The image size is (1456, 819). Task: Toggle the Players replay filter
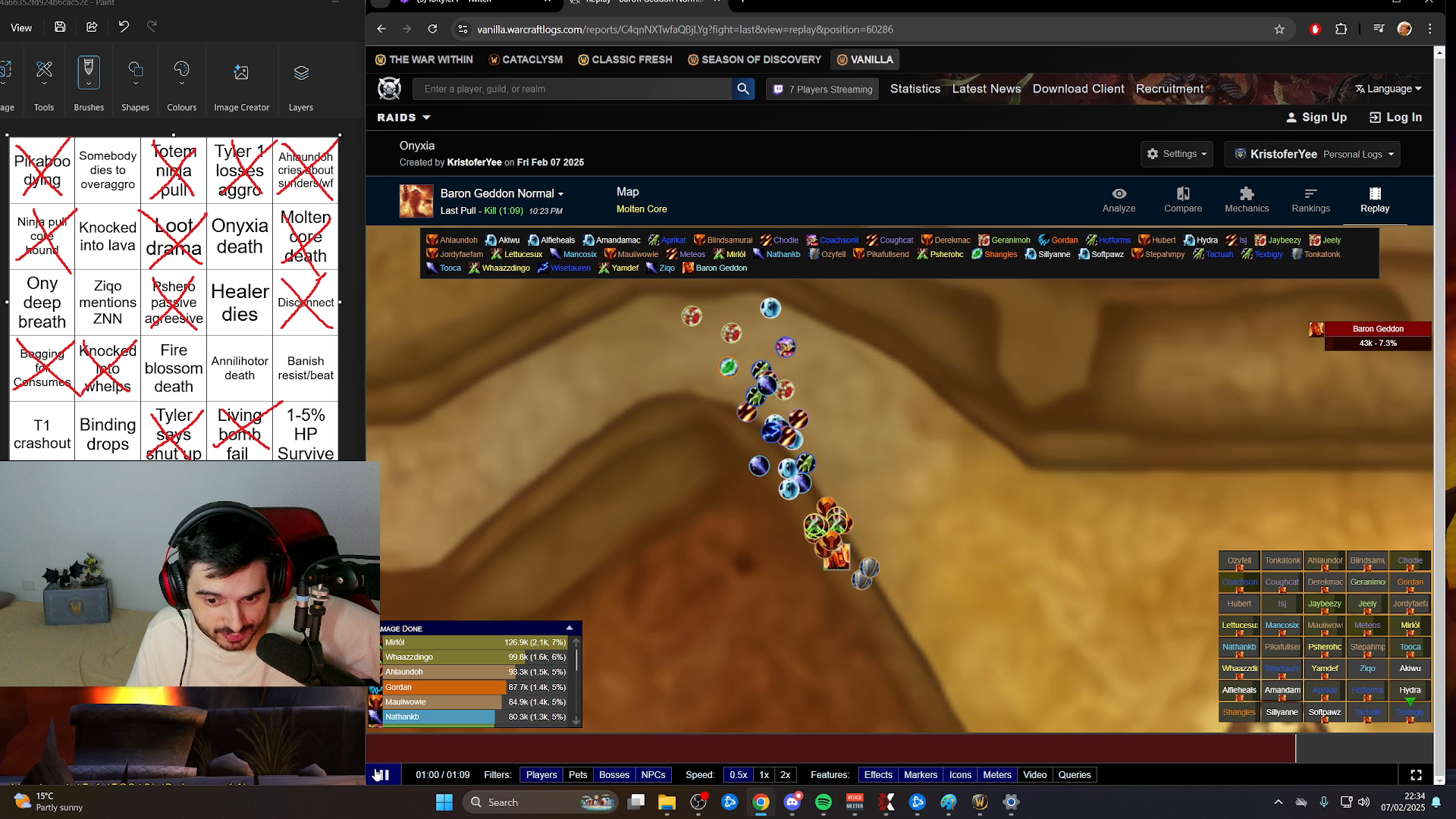coord(541,774)
